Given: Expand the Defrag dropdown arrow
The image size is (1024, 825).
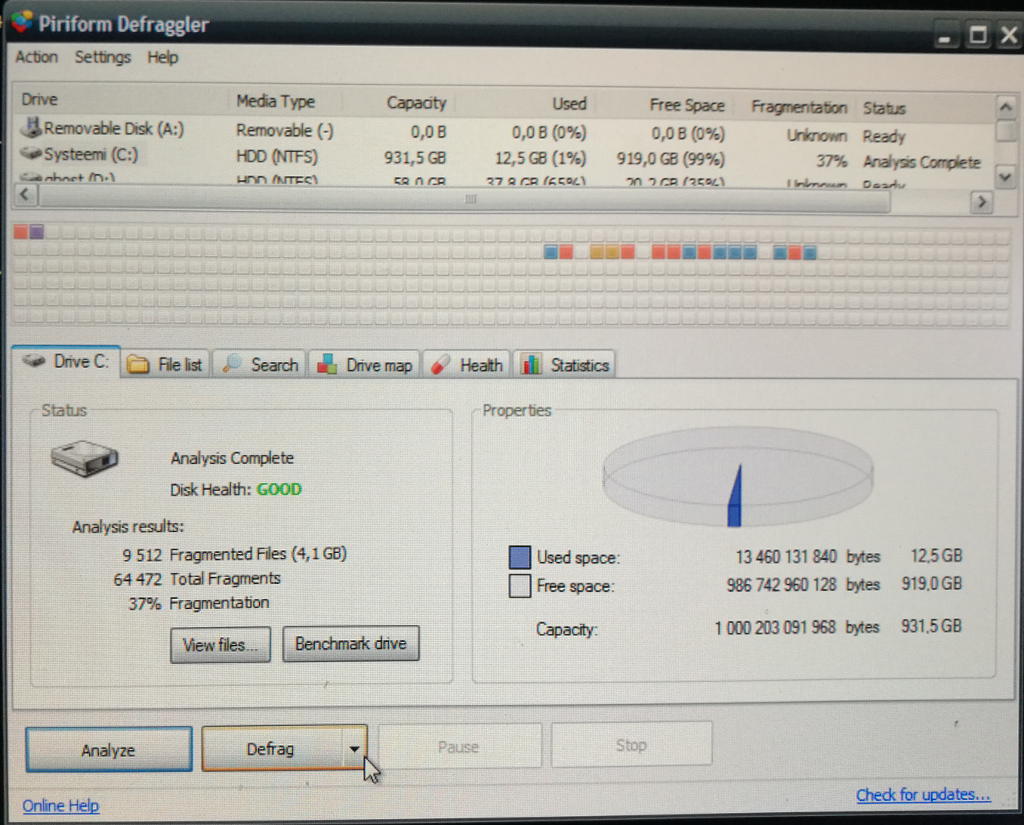Looking at the screenshot, I should (x=354, y=749).
